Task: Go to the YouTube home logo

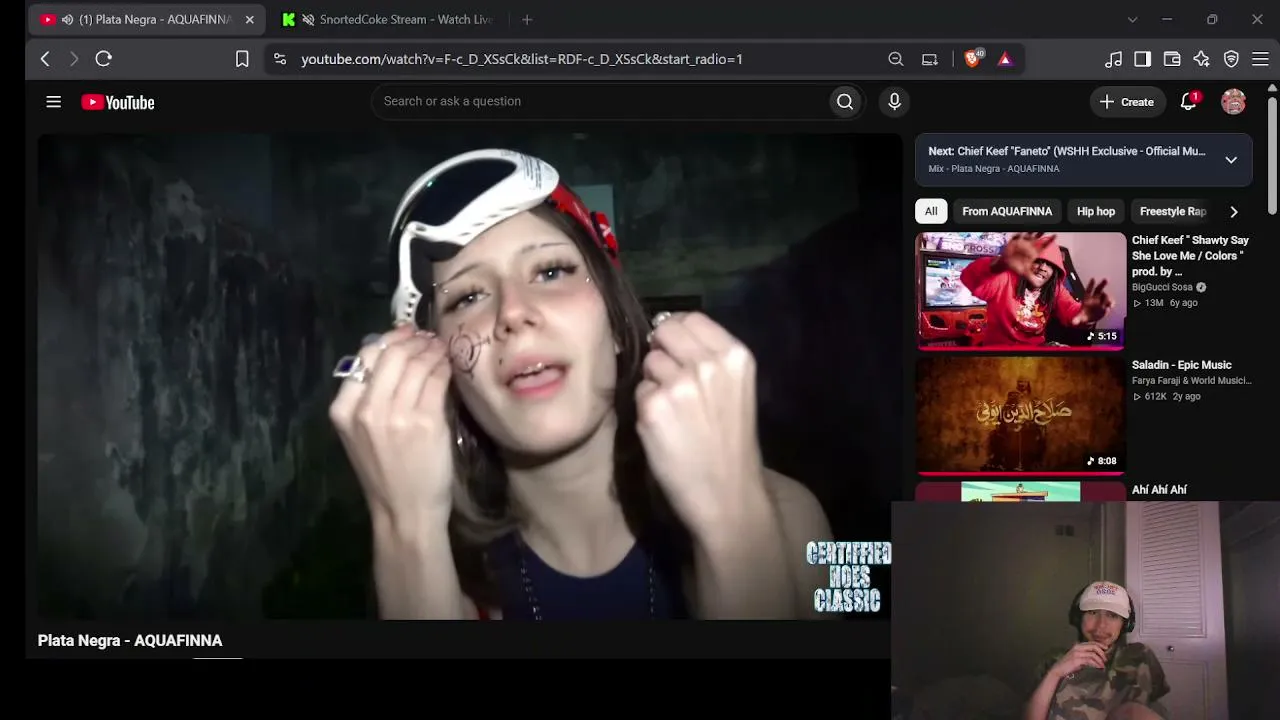Action: pos(118,102)
